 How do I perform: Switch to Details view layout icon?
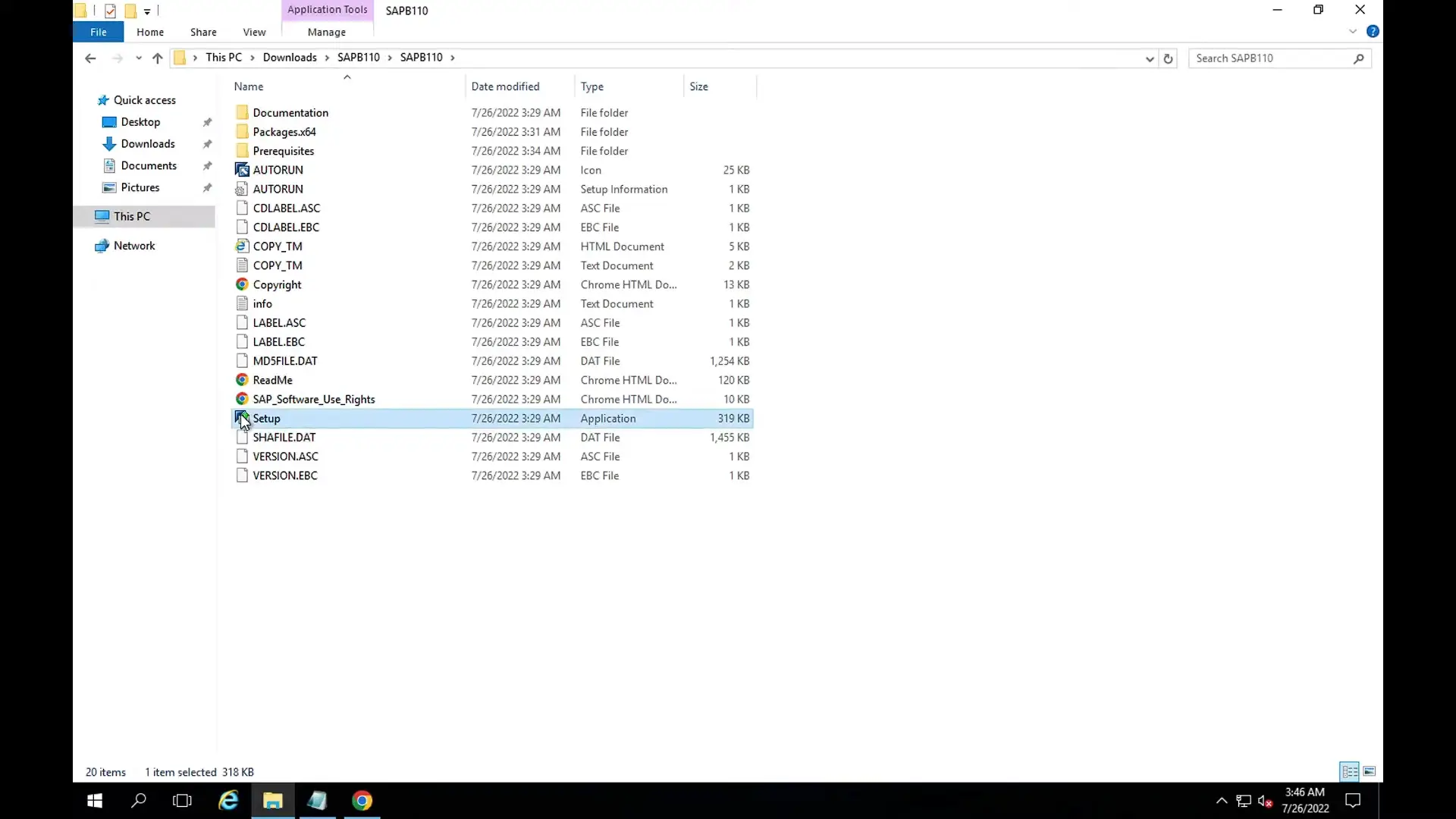[1350, 771]
